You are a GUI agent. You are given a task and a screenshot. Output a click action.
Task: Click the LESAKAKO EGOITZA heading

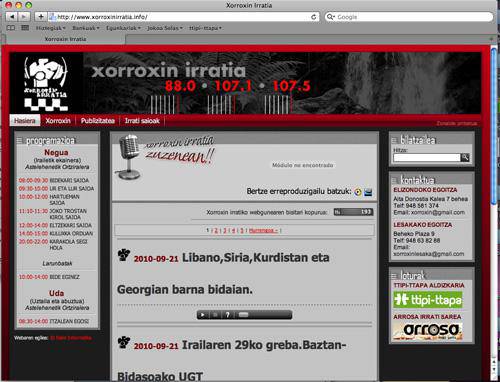[x=423, y=225]
